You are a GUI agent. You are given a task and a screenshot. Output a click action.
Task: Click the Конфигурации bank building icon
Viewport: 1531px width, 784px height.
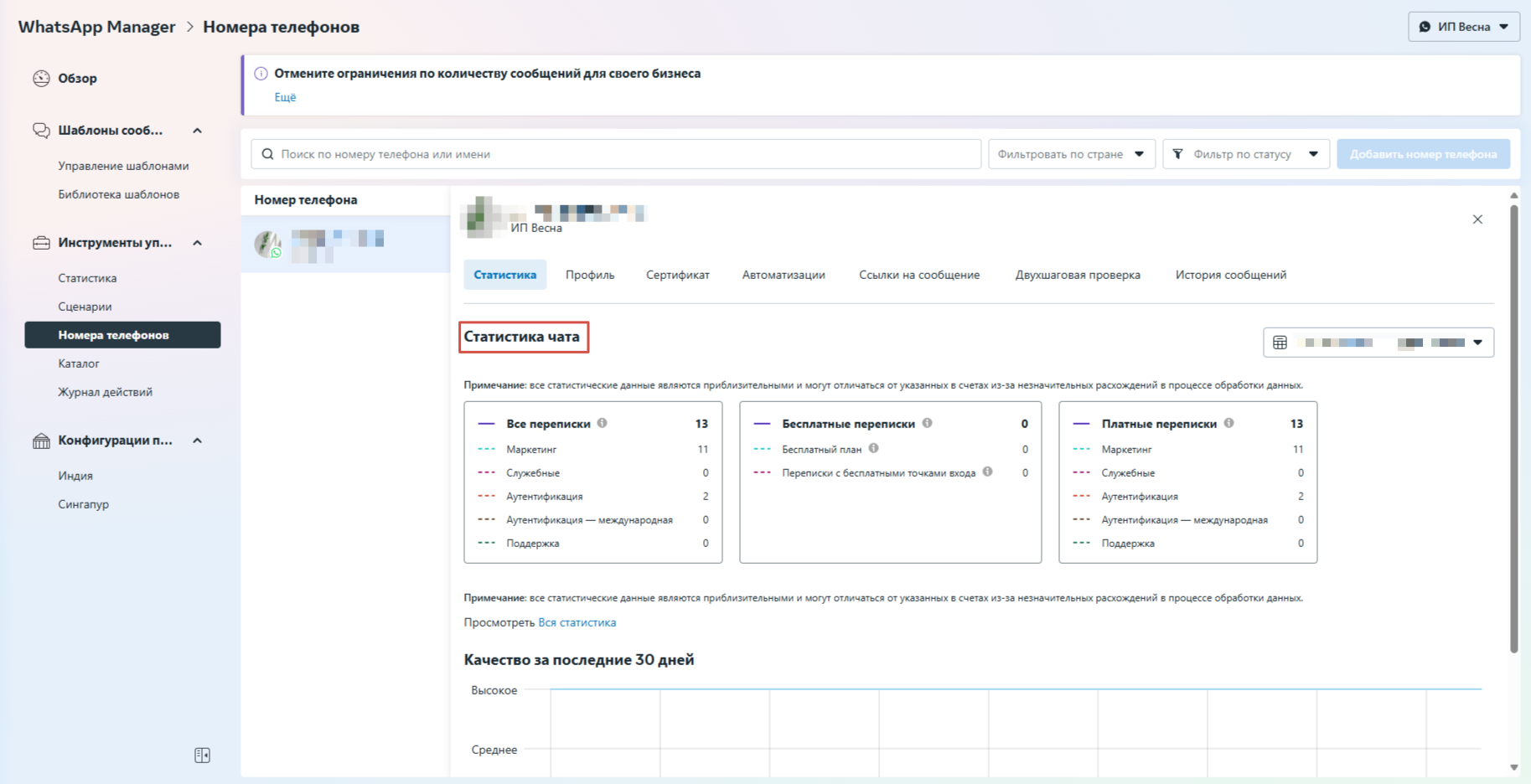pyautogui.click(x=41, y=441)
